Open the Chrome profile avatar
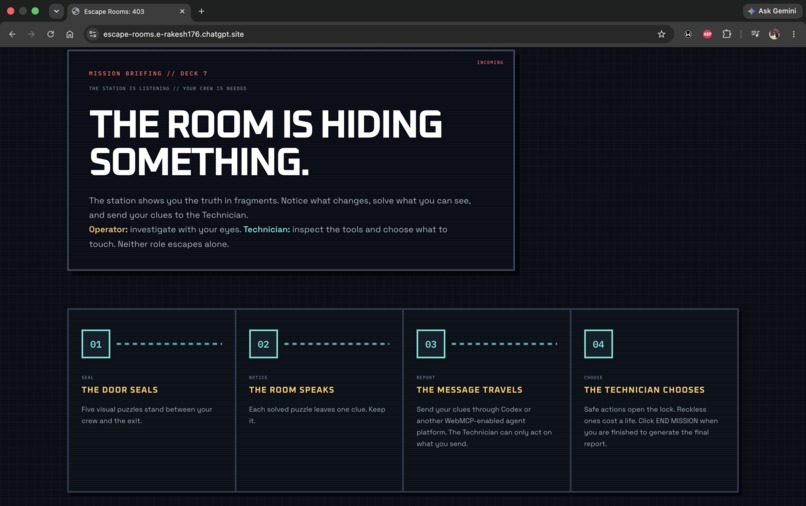The height and width of the screenshot is (506, 806). pyautogui.click(x=774, y=34)
